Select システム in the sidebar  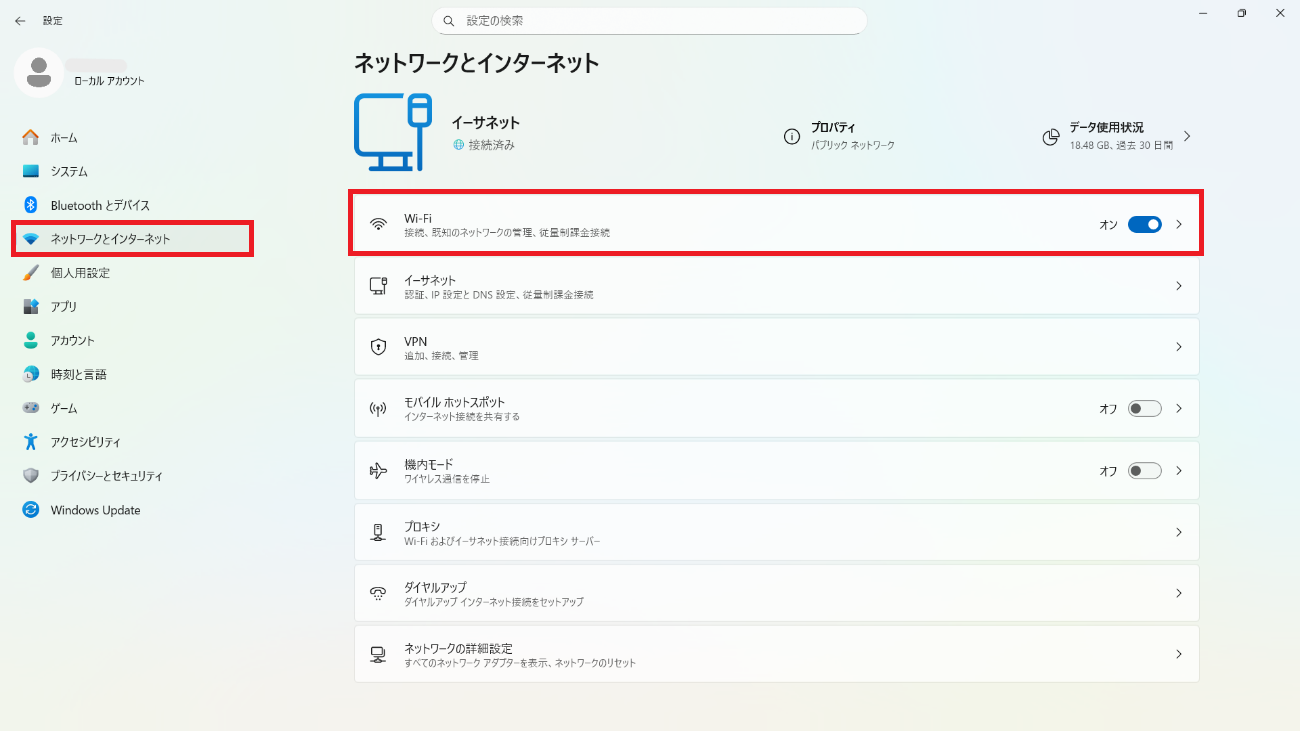click(69, 171)
